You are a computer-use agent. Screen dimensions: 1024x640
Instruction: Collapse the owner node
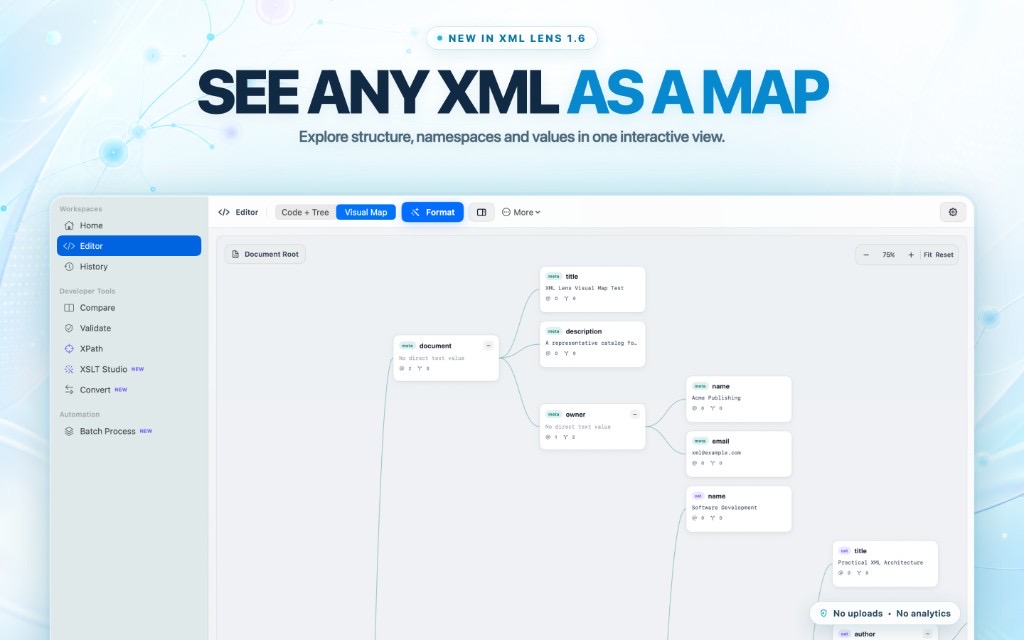(x=635, y=414)
